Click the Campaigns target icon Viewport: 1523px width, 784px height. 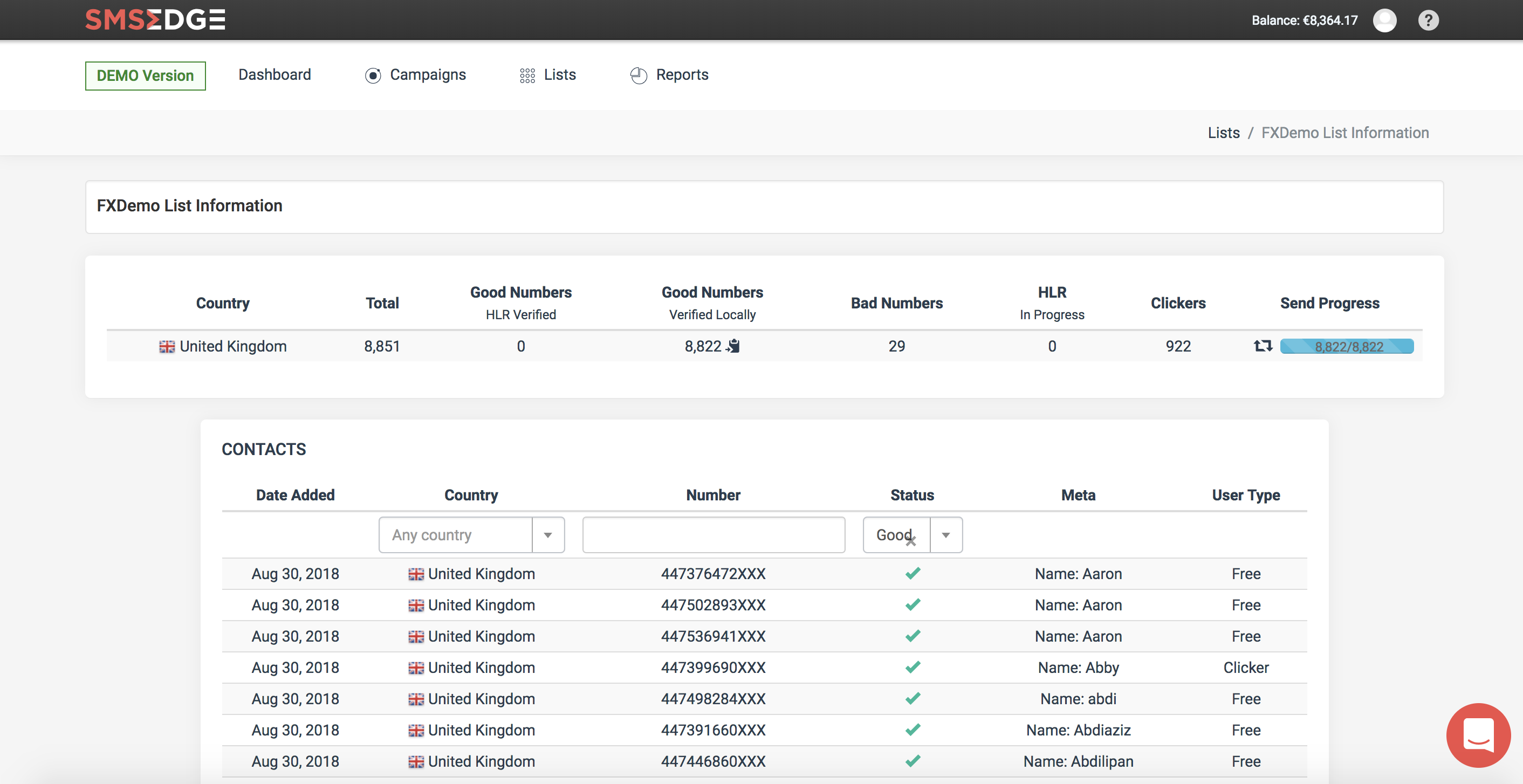pos(373,75)
